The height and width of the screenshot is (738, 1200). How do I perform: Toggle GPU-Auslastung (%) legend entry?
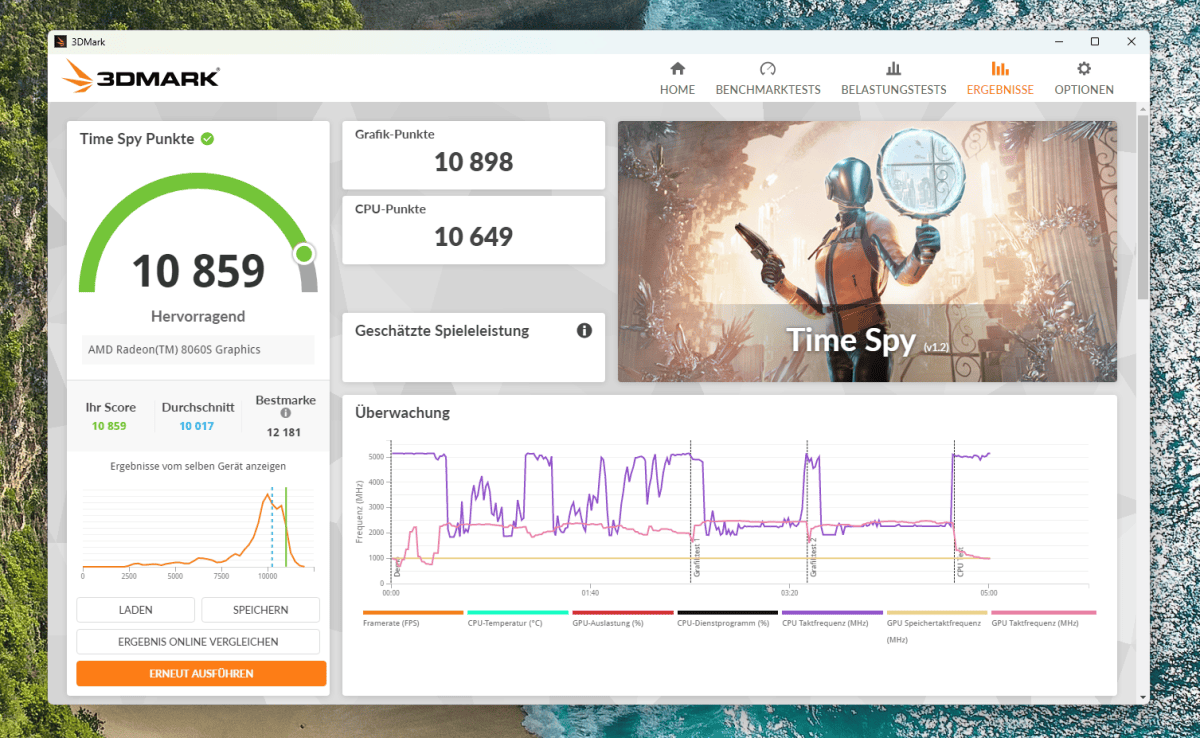pos(622,618)
